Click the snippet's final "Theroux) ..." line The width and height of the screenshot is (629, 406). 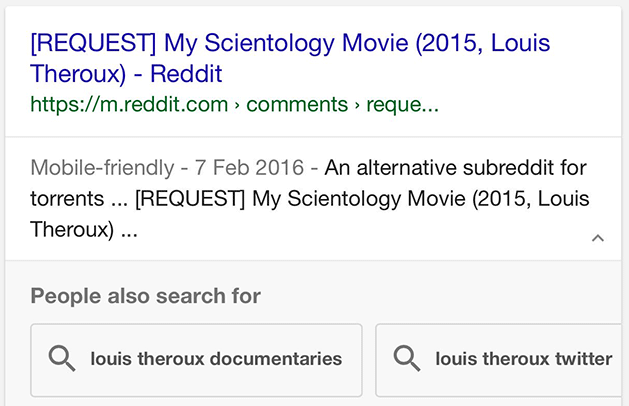pos(84,231)
